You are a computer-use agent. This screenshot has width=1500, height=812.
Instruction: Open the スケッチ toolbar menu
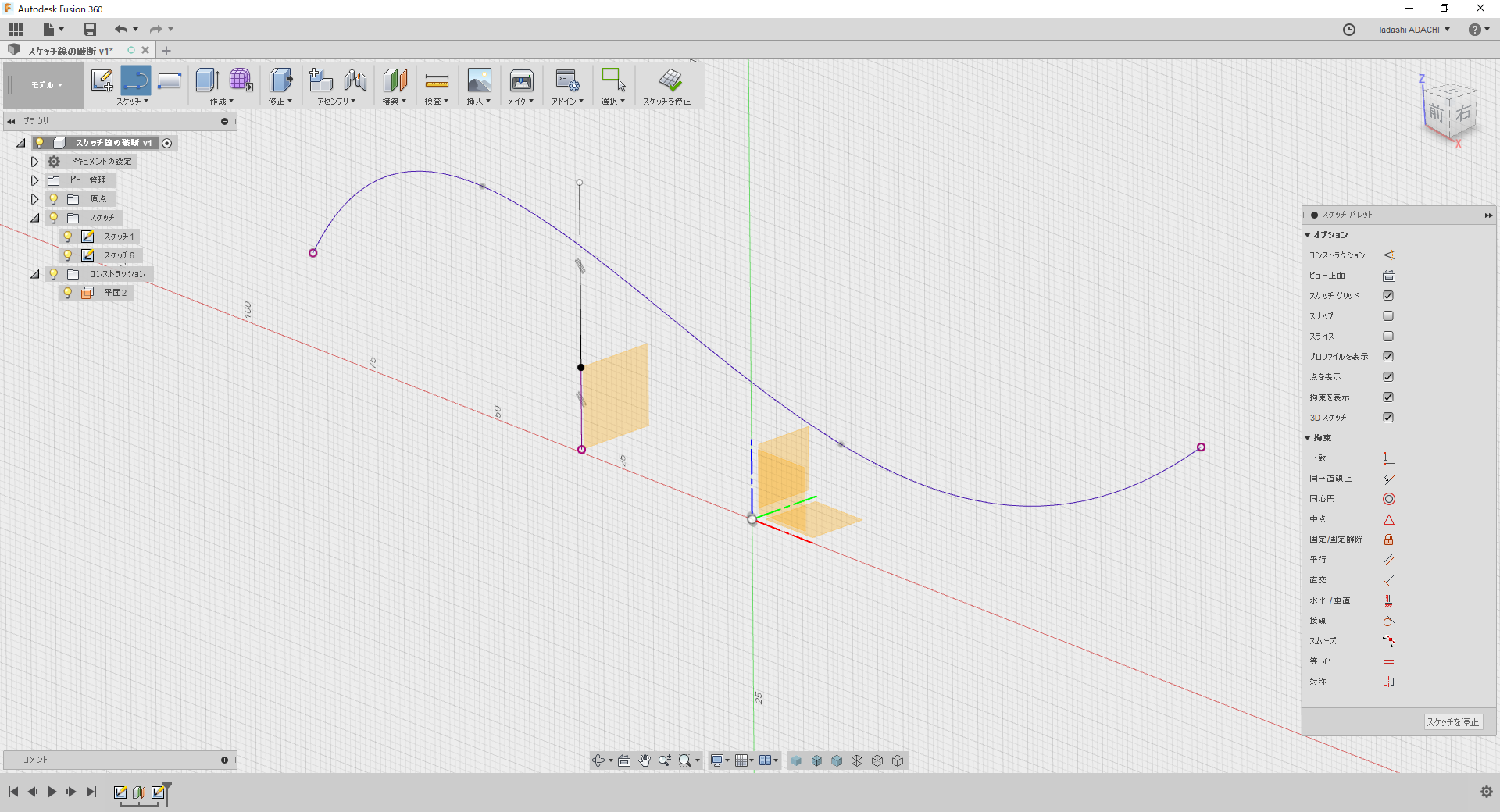(132, 101)
